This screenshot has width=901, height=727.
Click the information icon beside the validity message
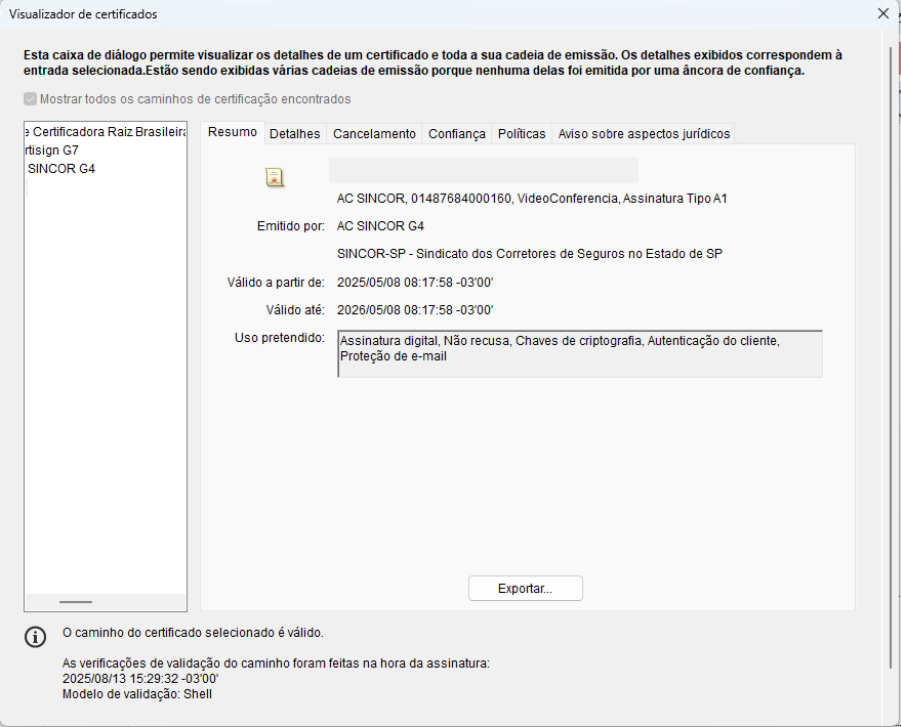(35, 637)
